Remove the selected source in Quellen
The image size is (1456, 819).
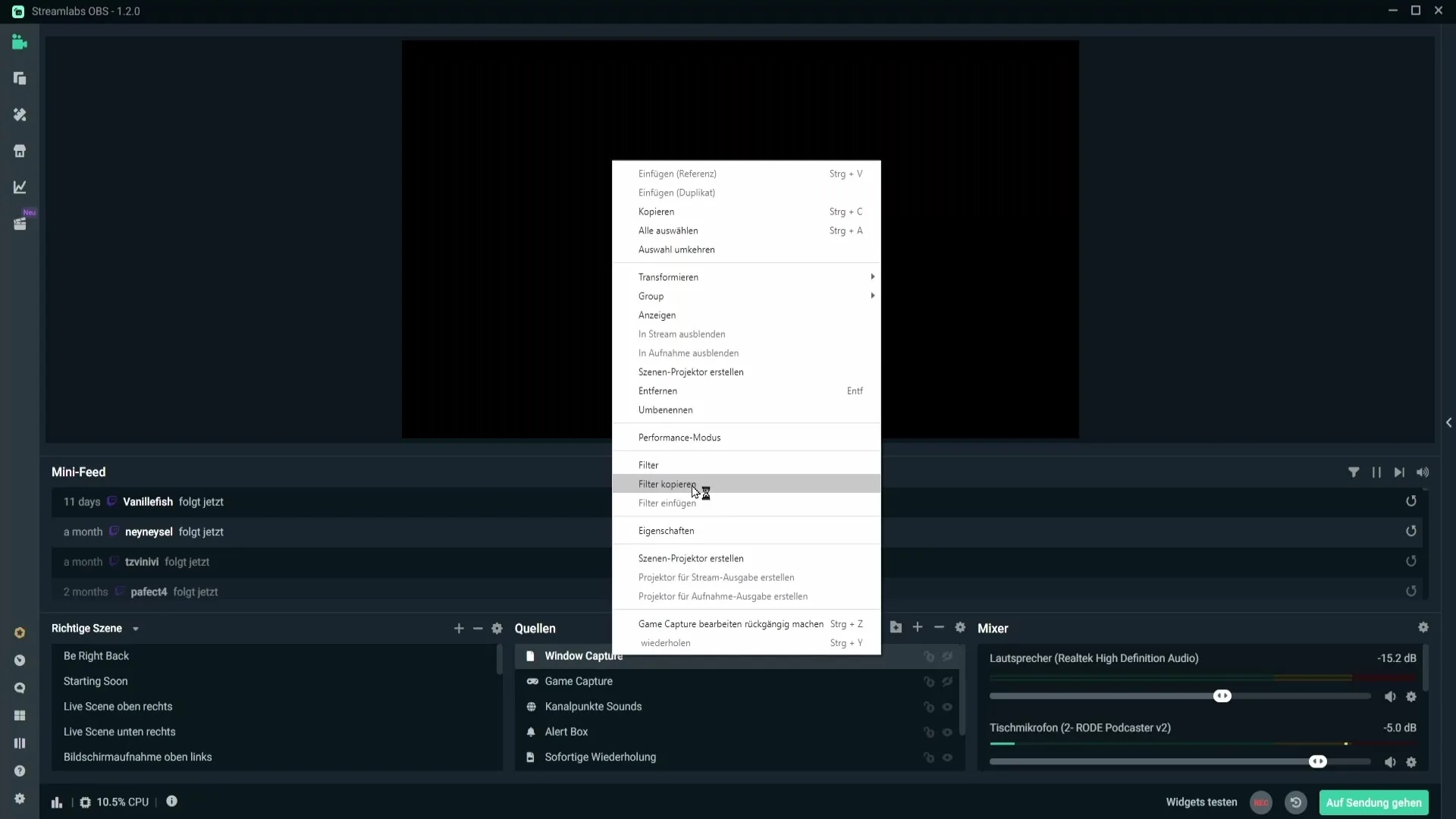pyautogui.click(x=939, y=627)
